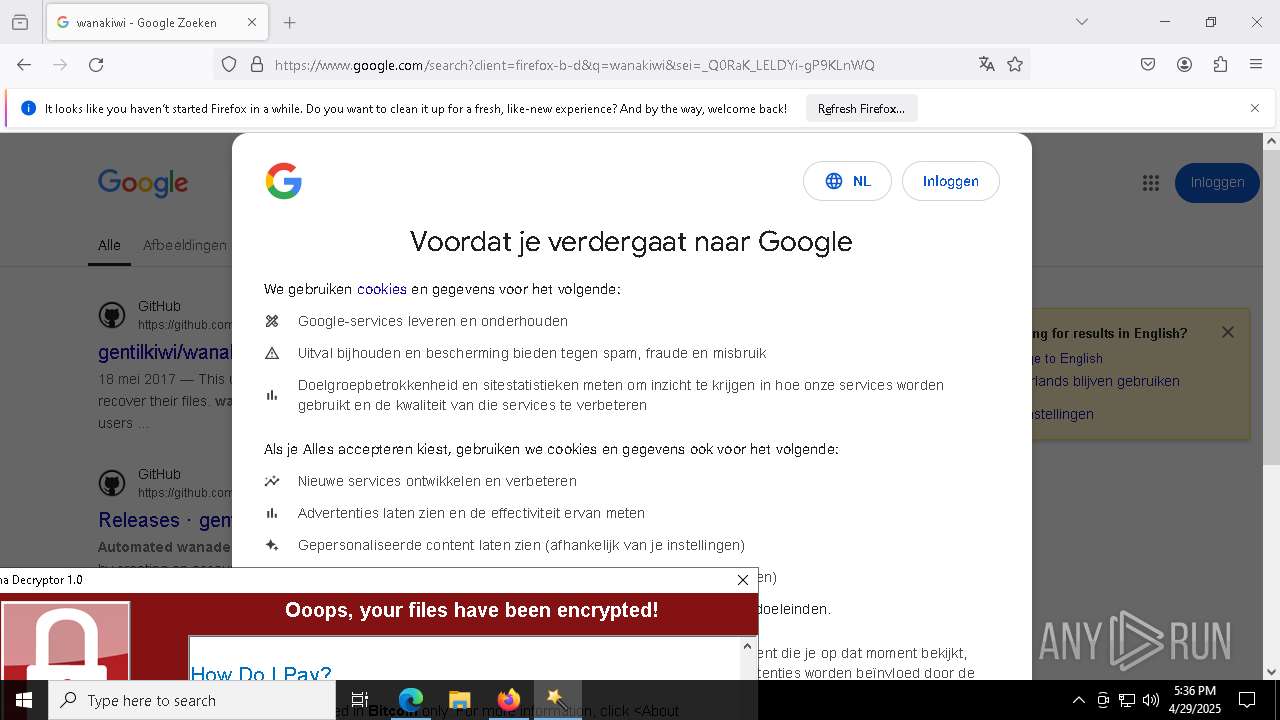Image resolution: width=1280 pixels, height=720 pixels.
Task: Click the blue Inloggen button on Google page
Action: [1217, 182]
